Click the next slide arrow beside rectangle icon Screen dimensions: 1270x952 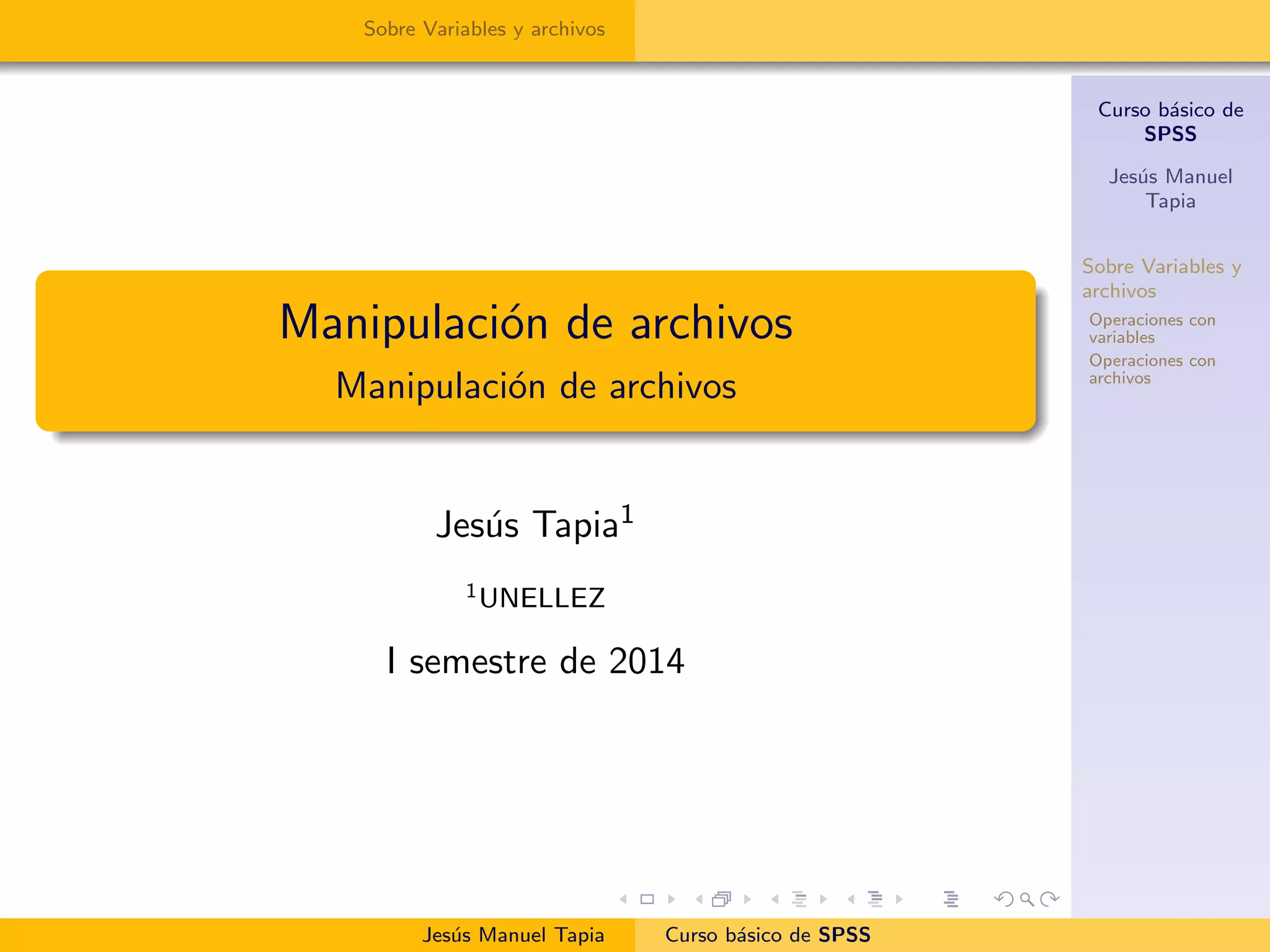(671, 899)
